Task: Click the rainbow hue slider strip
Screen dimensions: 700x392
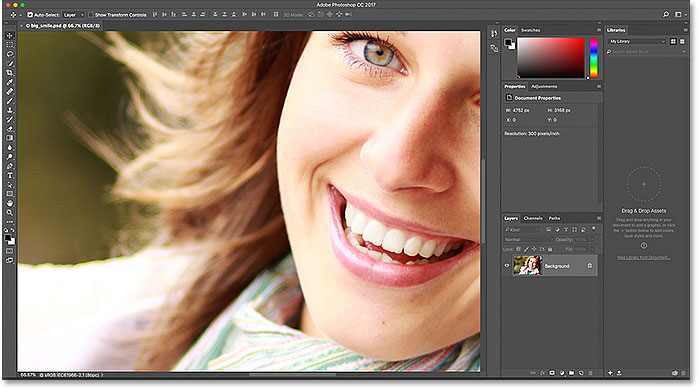Action: coord(594,58)
